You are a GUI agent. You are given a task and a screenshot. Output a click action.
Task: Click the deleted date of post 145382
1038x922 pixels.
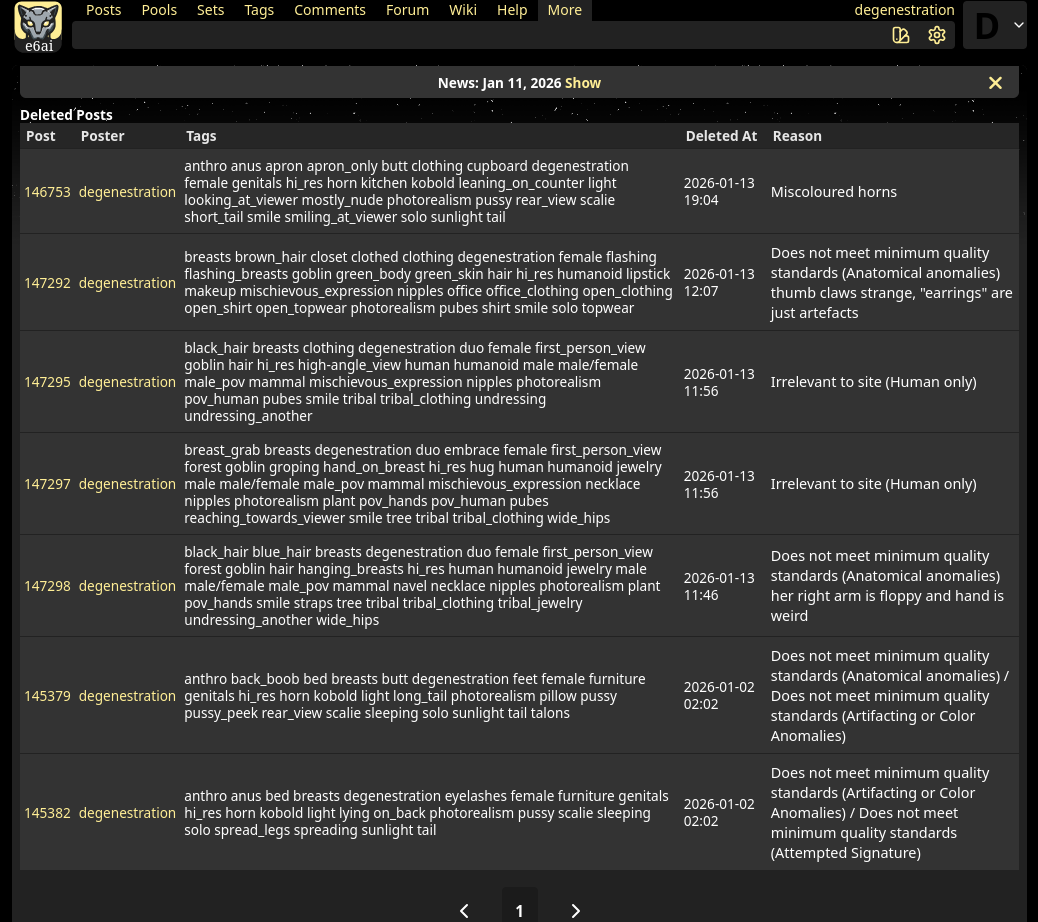click(x=719, y=813)
